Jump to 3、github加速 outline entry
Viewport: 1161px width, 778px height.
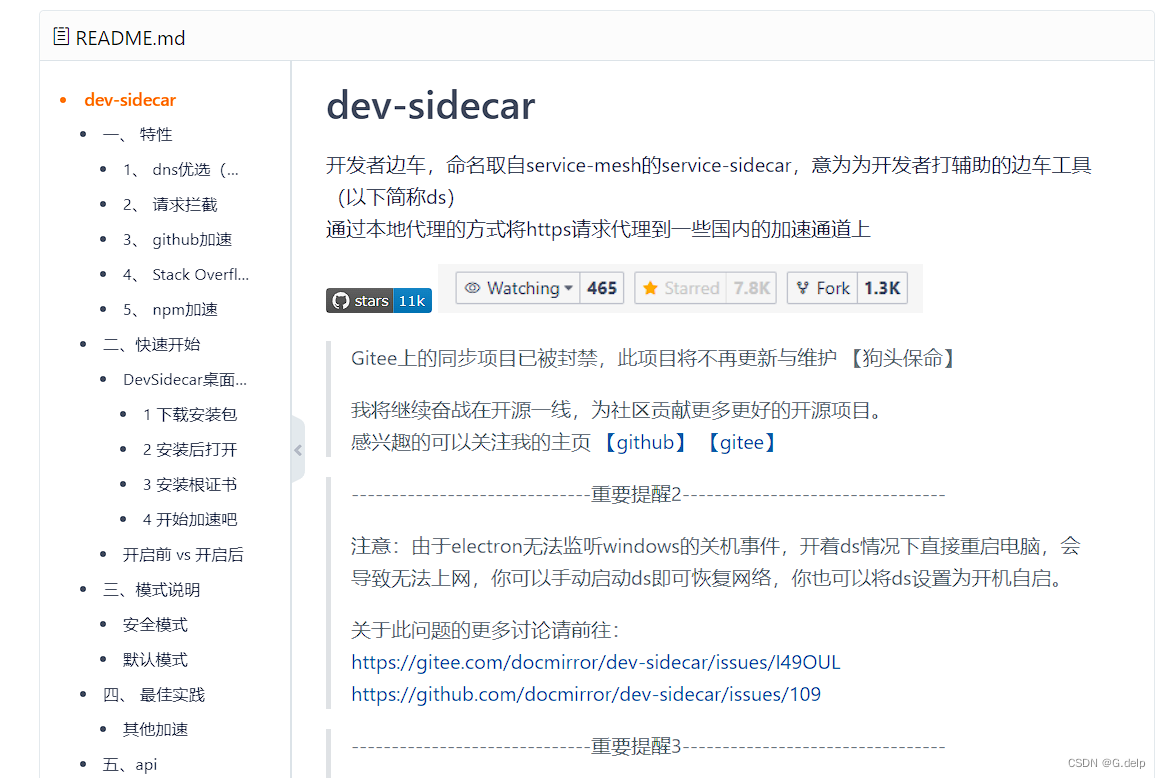[178, 239]
